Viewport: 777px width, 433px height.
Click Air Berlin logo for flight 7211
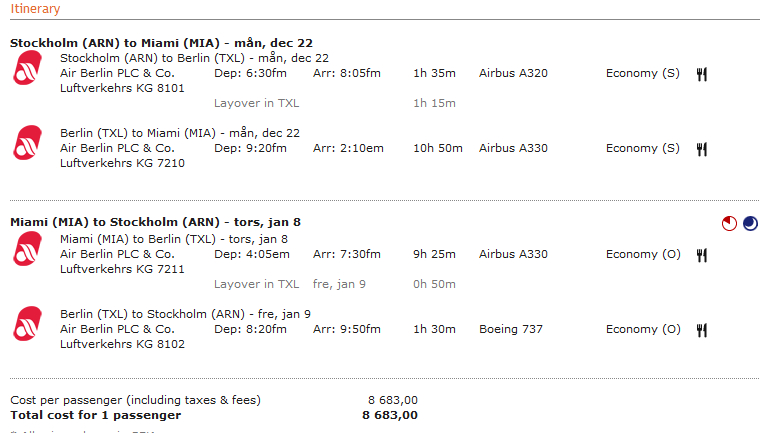click(28, 249)
